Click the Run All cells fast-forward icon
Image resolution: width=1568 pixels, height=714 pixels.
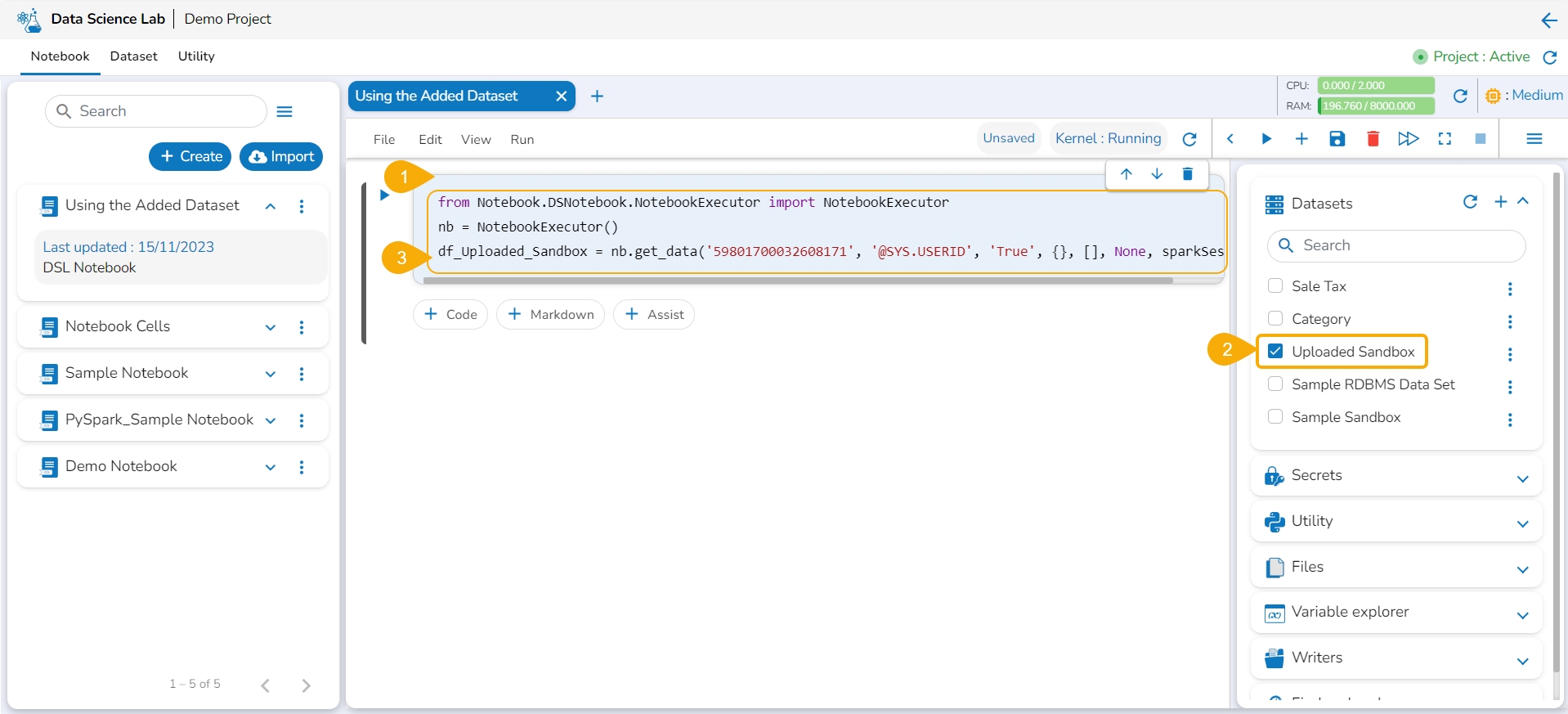[1408, 139]
